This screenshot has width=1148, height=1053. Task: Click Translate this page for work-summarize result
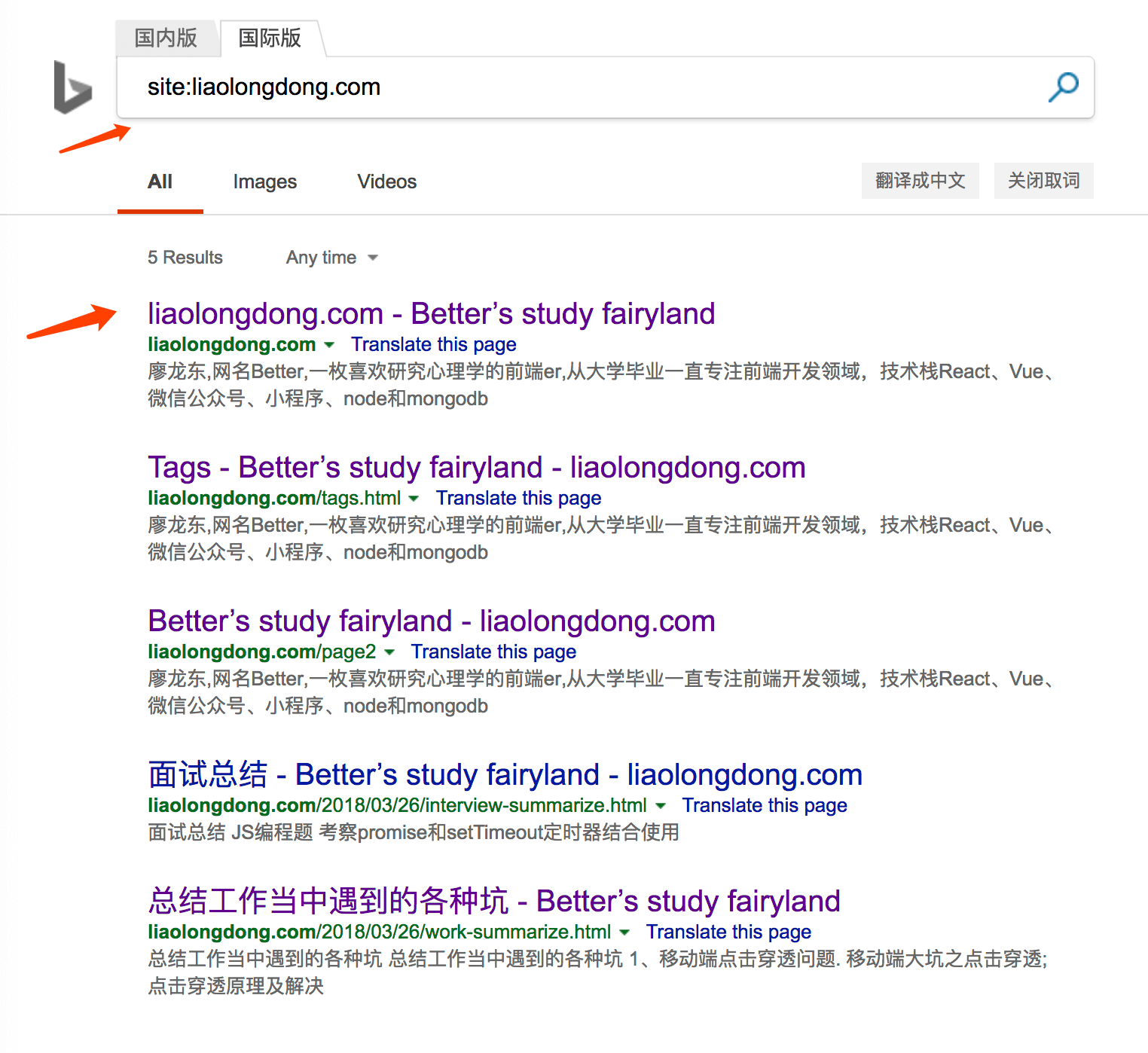point(728,932)
